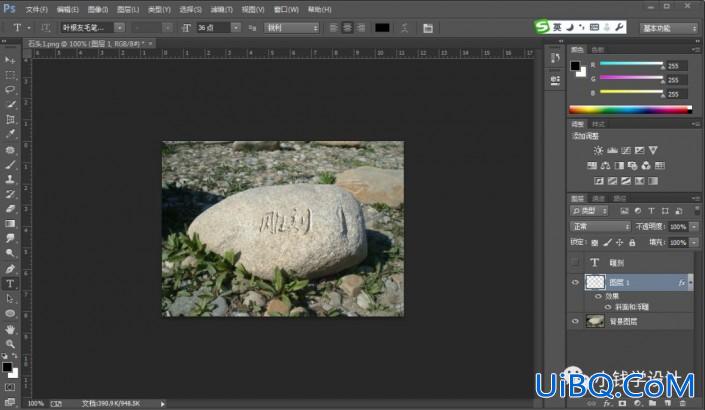Open Layer 1 fx effects indicator

click(x=682, y=282)
